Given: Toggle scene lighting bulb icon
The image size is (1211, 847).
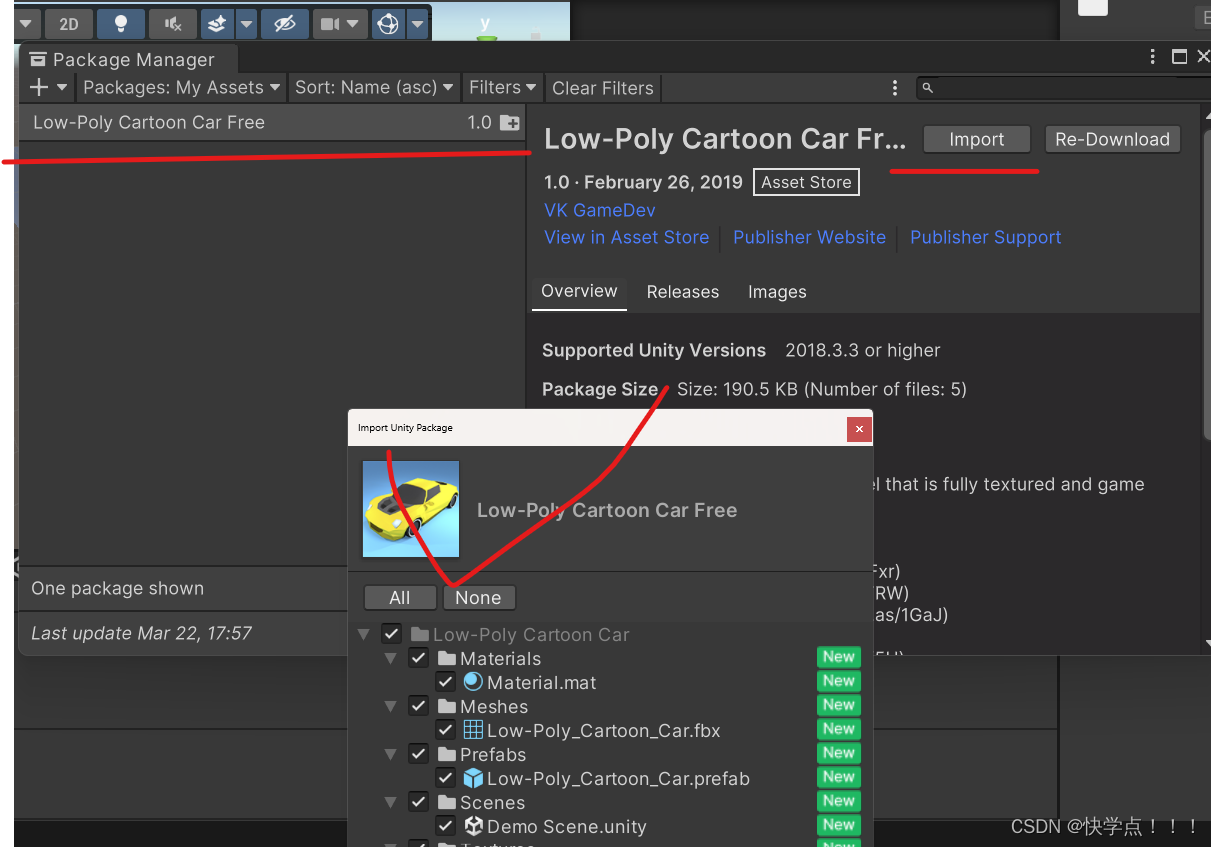Looking at the screenshot, I should pyautogui.click(x=121, y=24).
